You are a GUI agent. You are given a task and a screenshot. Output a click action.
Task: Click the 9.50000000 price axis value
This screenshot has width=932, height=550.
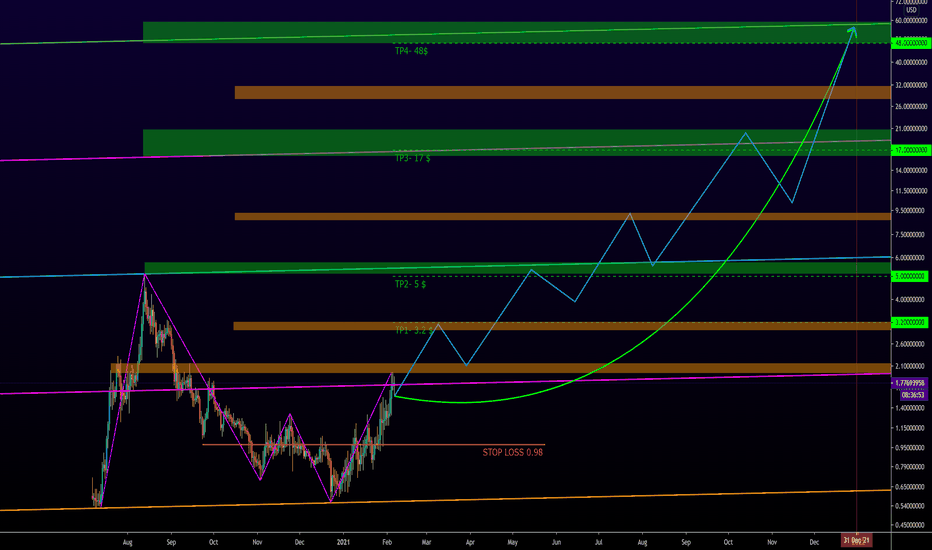909,210
